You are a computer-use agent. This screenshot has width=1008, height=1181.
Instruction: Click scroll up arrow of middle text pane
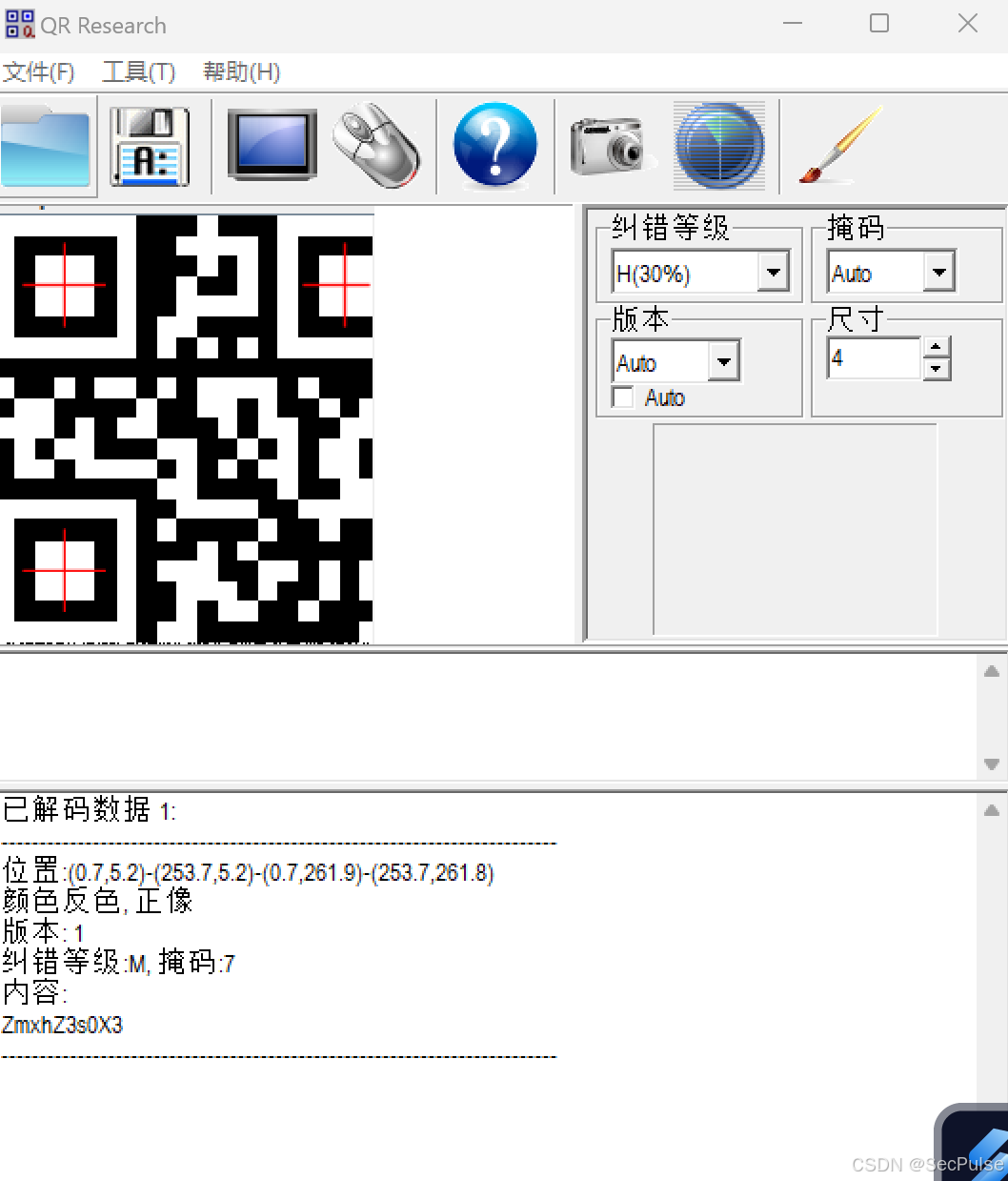tap(992, 671)
